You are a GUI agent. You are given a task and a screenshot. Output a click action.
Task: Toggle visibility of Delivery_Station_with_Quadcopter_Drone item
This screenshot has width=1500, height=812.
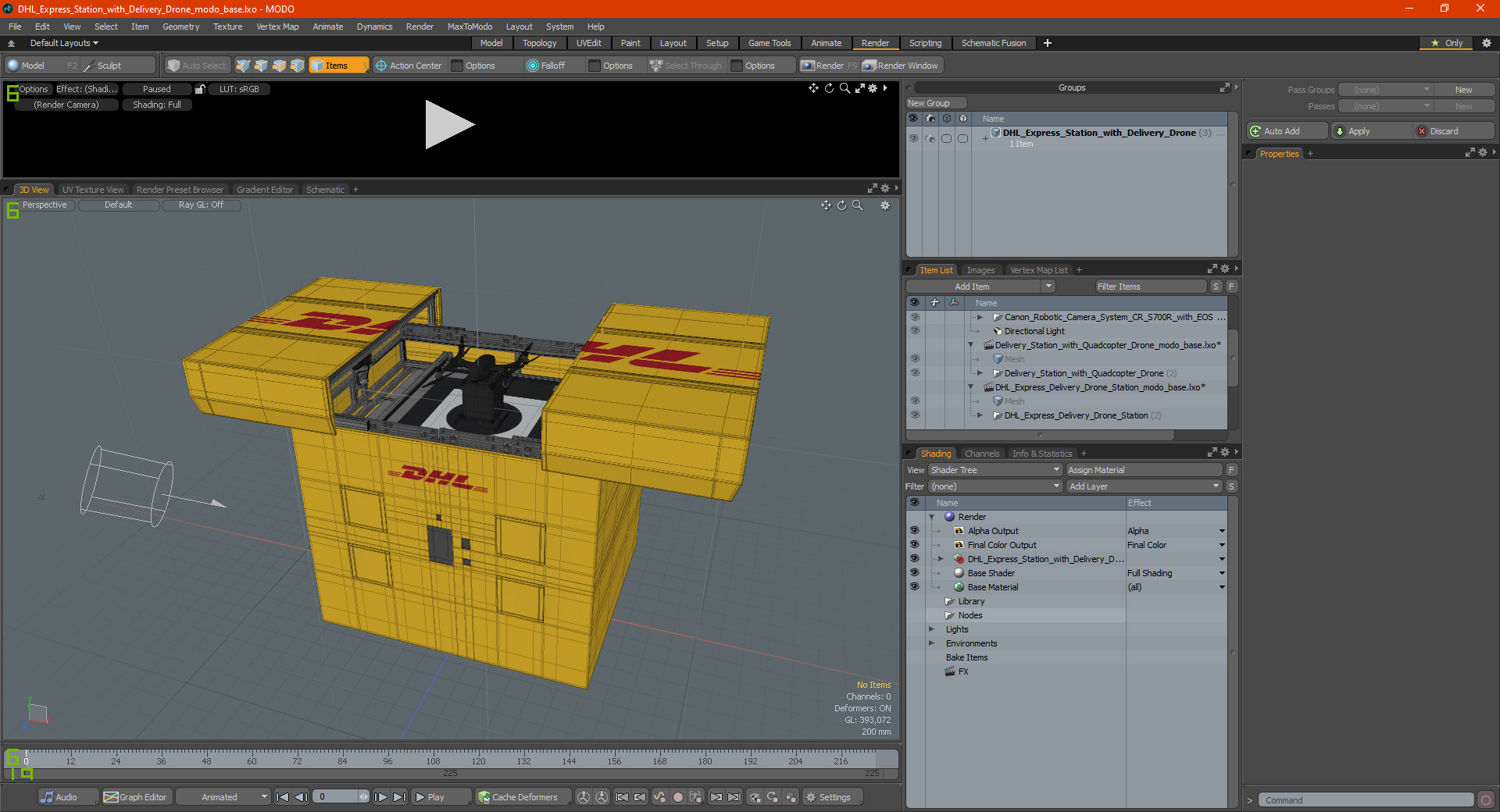915,373
